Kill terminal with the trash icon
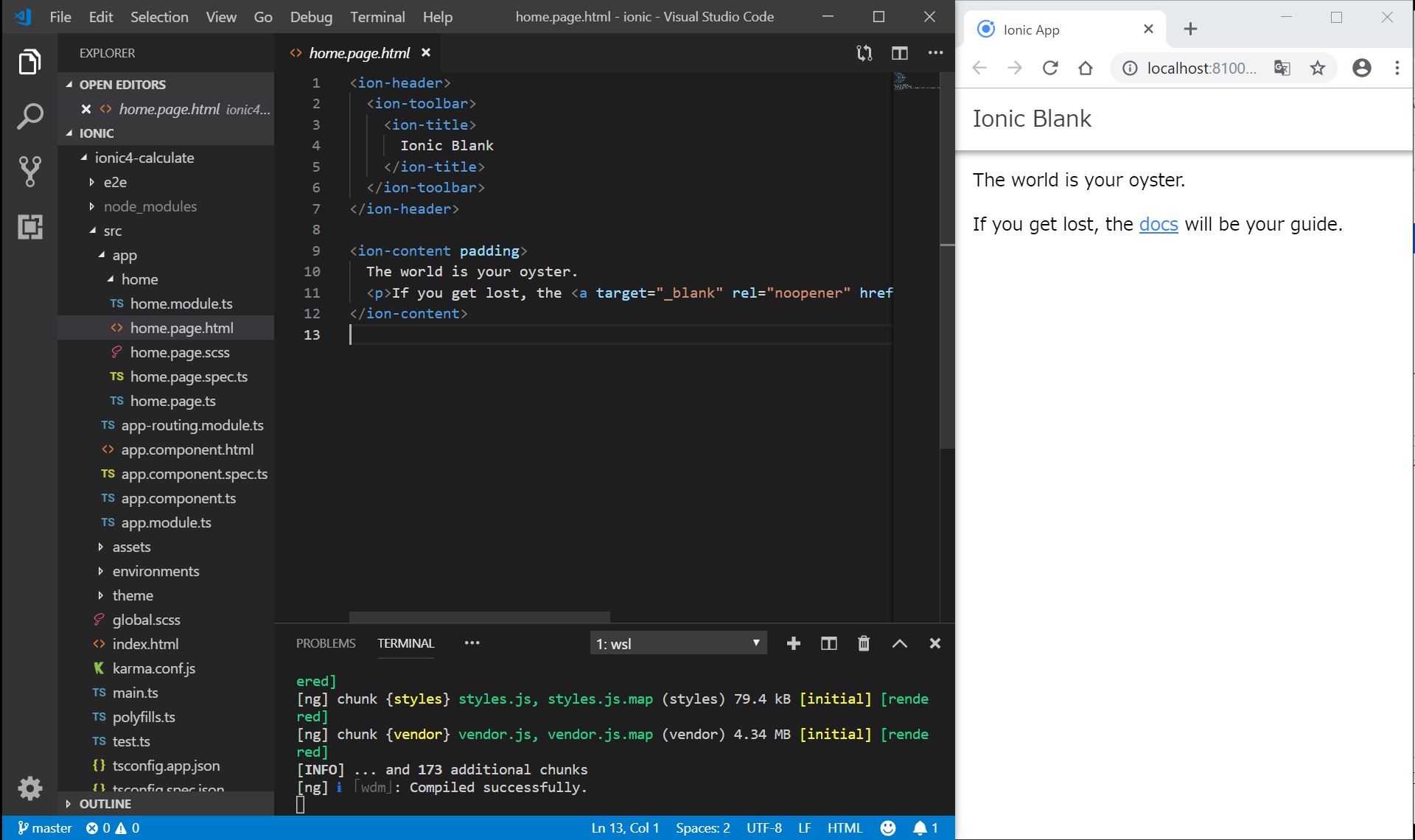1415x840 pixels. click(864, 643)
